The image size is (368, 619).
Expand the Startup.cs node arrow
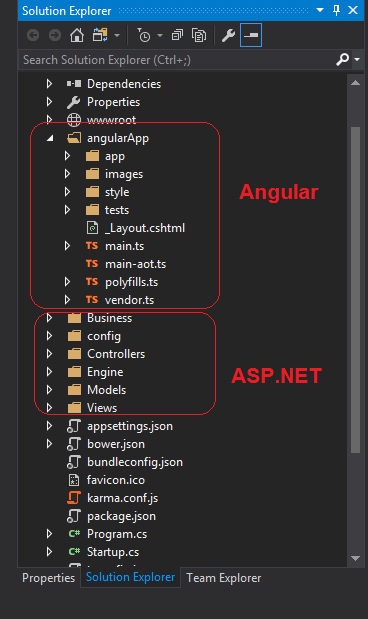[49, 552]
